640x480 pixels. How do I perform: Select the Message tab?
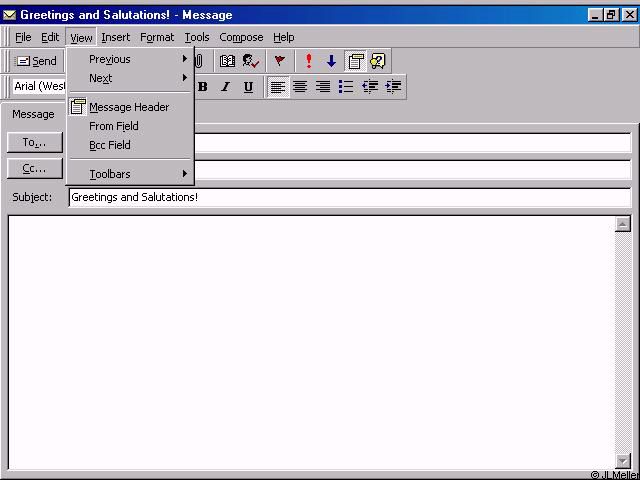33,114
